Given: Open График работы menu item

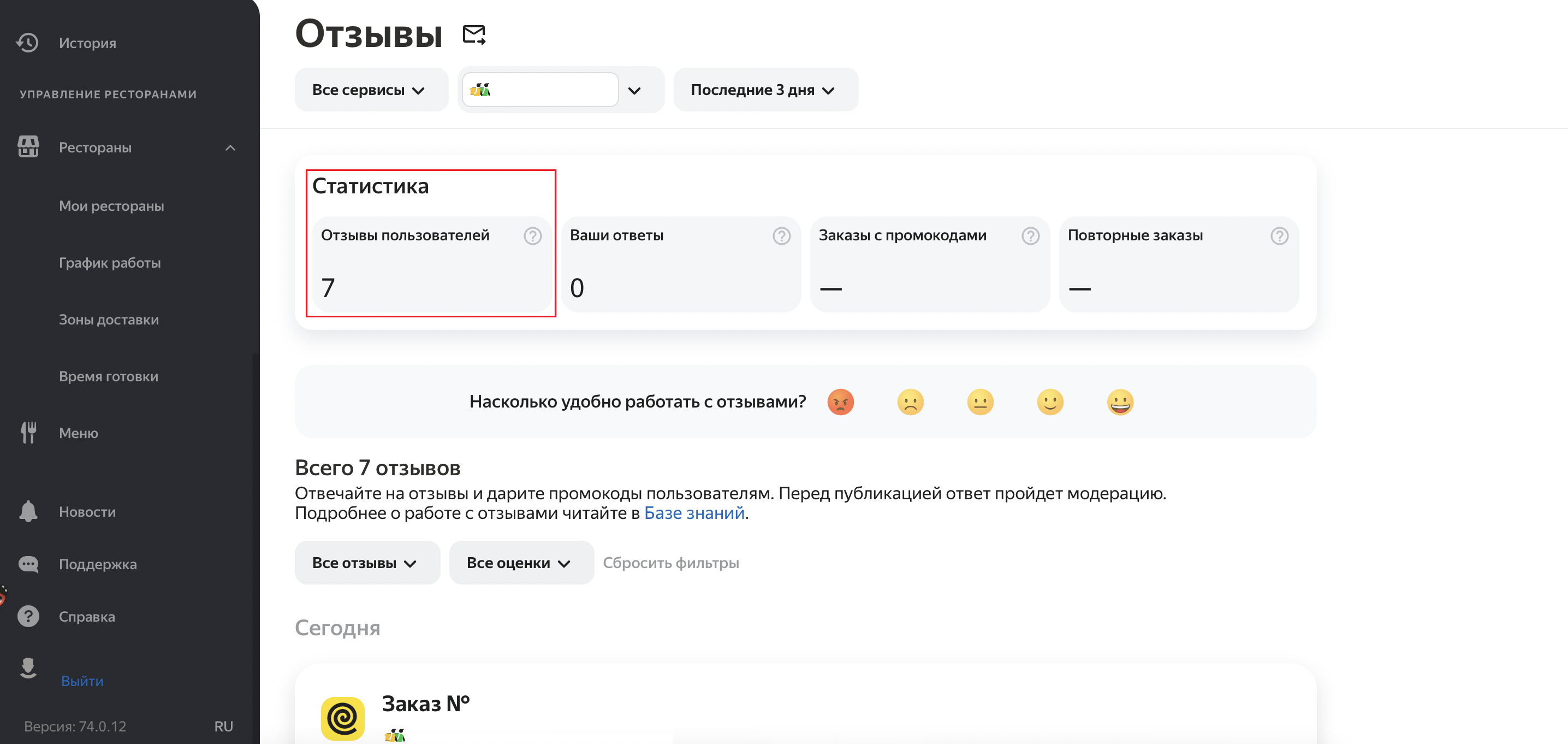Looking at the screenshot, I should point(110,262).
